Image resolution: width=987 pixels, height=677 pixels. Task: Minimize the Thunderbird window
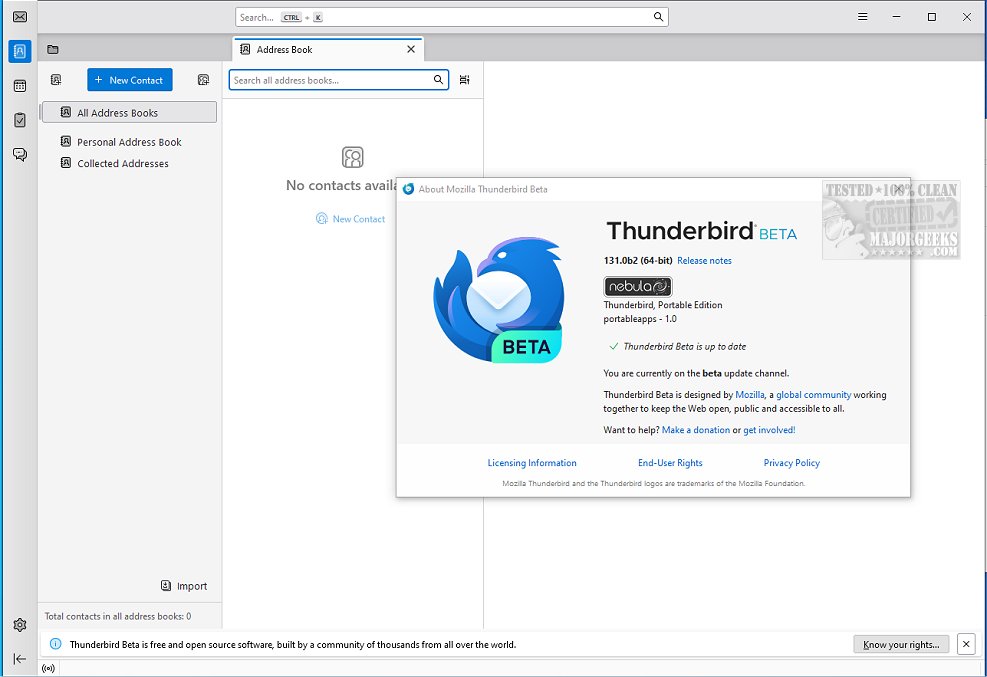897,17
